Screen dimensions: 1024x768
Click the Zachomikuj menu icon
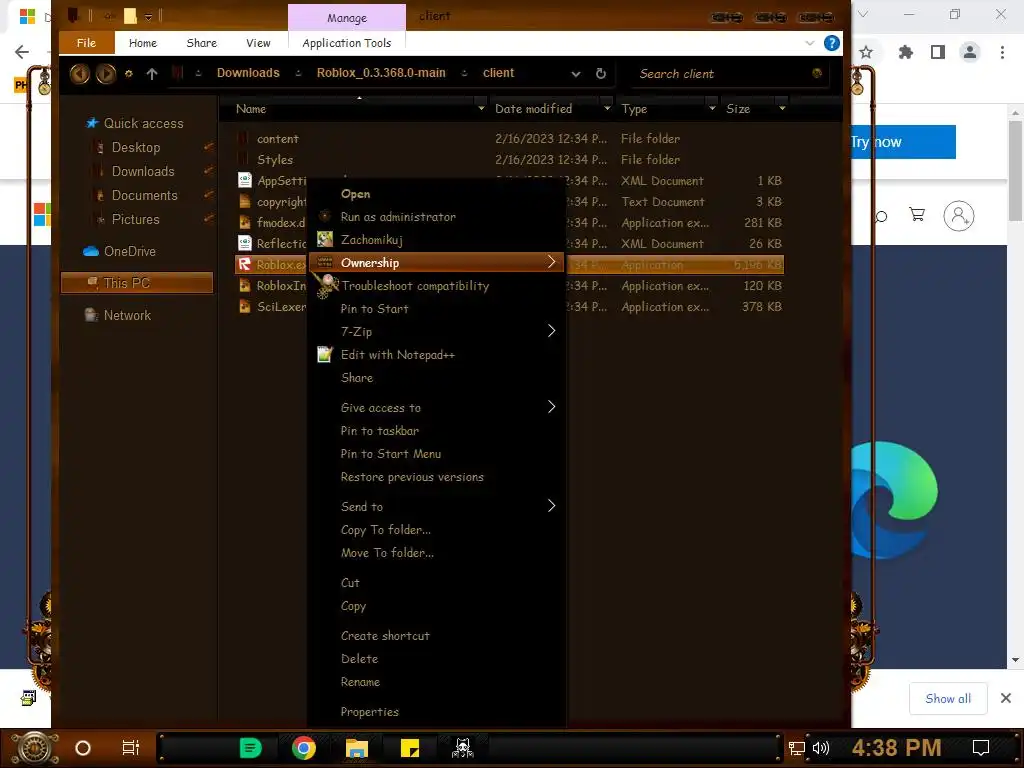pos(325,240)
